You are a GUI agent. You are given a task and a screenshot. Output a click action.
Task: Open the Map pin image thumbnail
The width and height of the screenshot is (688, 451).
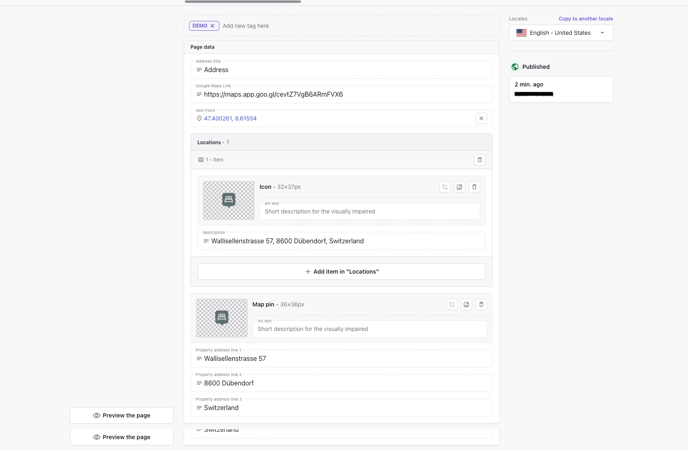click(221, 318)
